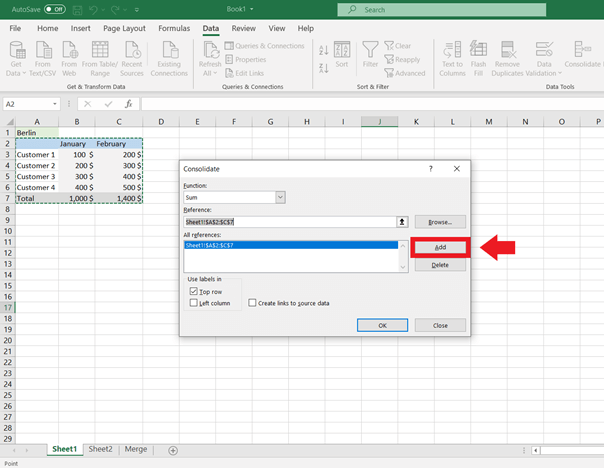Screen dimensions: 604x468
Task: Click the Reference input field
Action: click(288, 221)
